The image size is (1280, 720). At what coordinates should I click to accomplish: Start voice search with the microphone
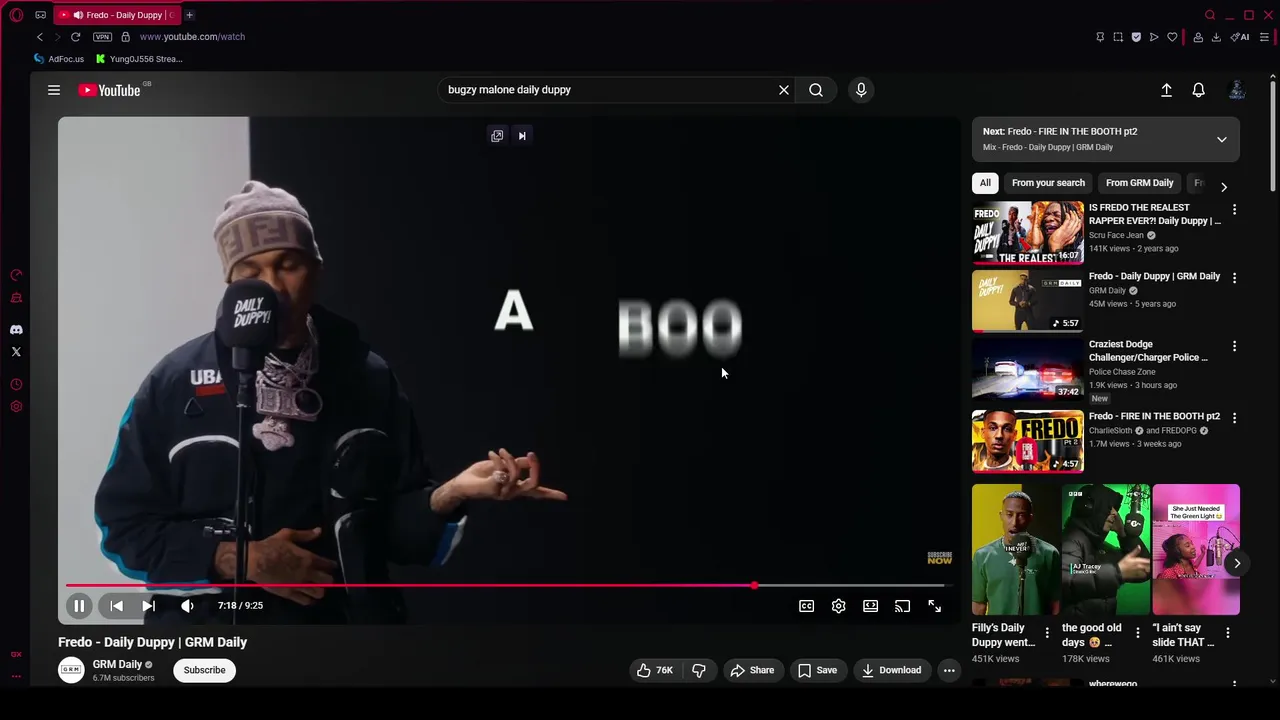(861, 90)
